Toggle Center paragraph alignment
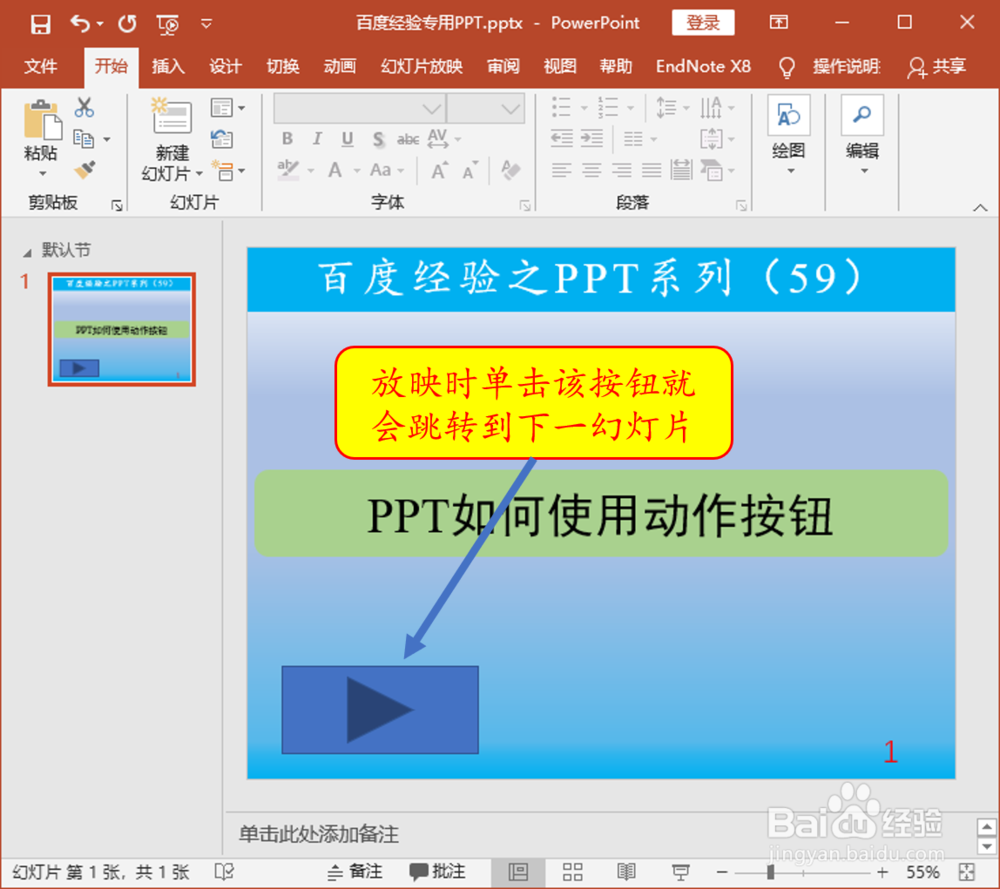The height and width of the screenshot is (889, 1000). tap(591, 170)
